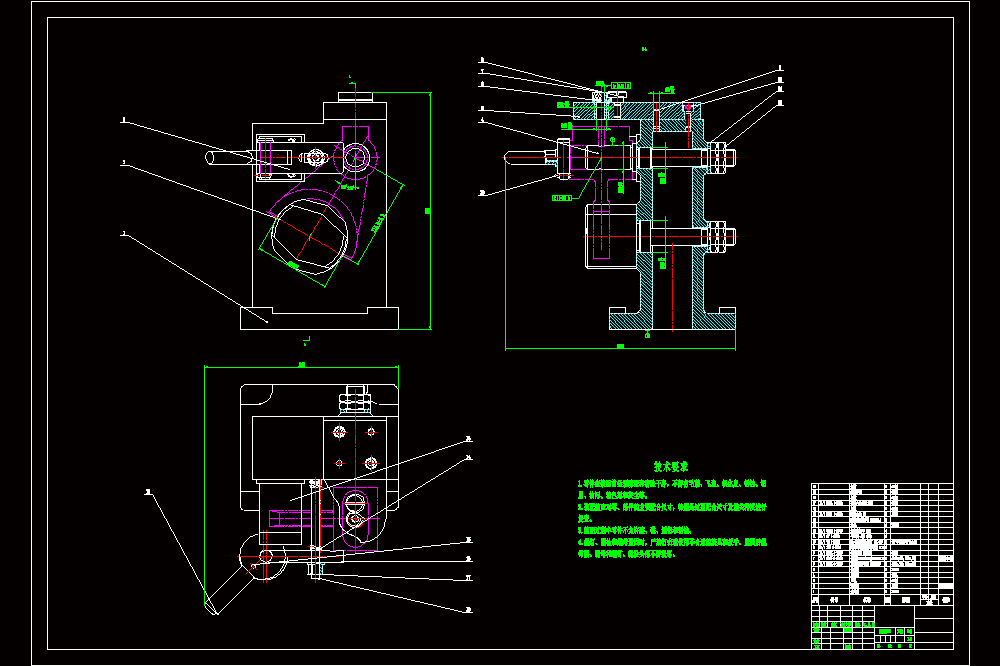Select the width dimension above the plan view
The height and width of the screenshot is (666, 1000).
click(302, 366)
